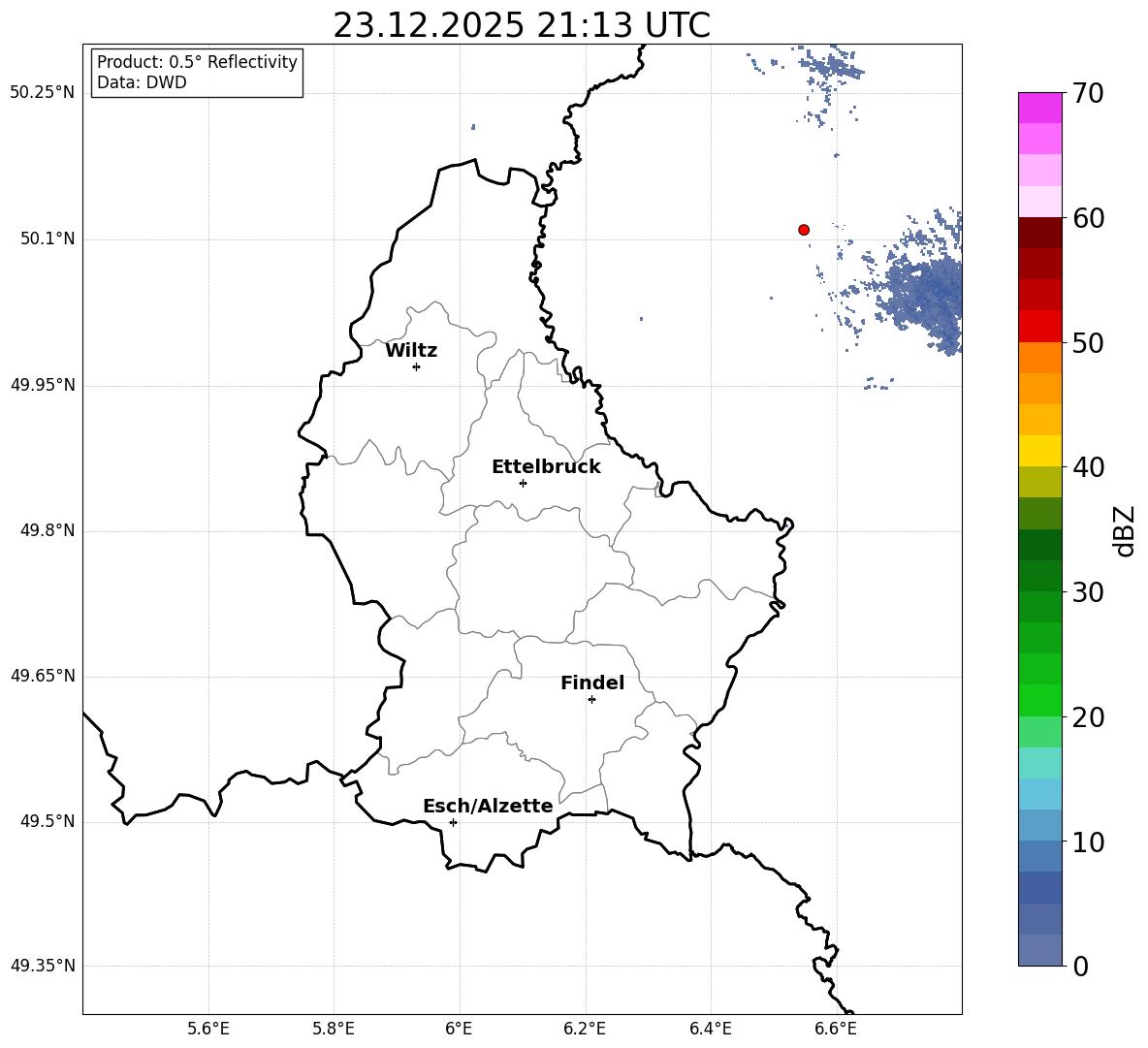Click the dBZ colorbar axis label
Image resolution: width=1148 pixels, height=1048 pixels.
tap(1124, 530)
